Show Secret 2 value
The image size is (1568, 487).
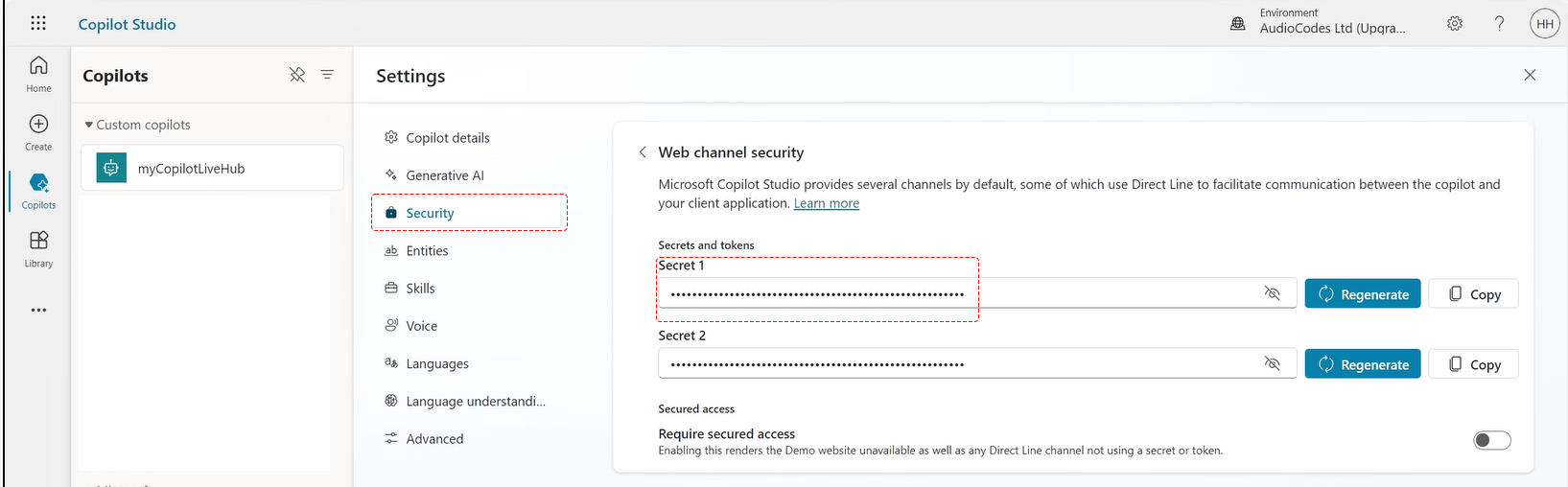click(1273, 363)
